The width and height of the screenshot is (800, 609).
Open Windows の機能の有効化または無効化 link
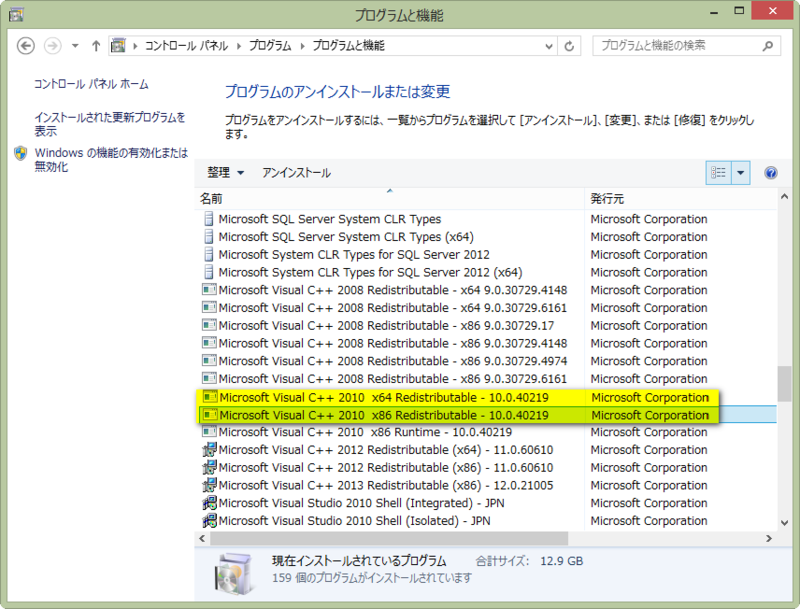tap(111, 160)
